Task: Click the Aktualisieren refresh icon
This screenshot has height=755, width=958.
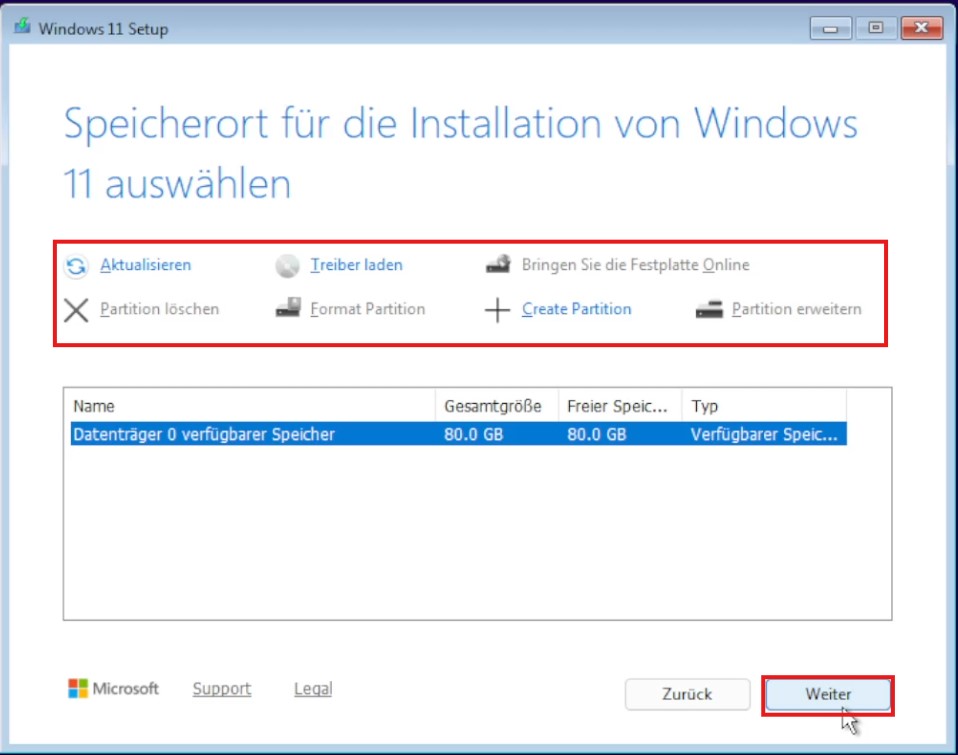Action: (76, 266)
